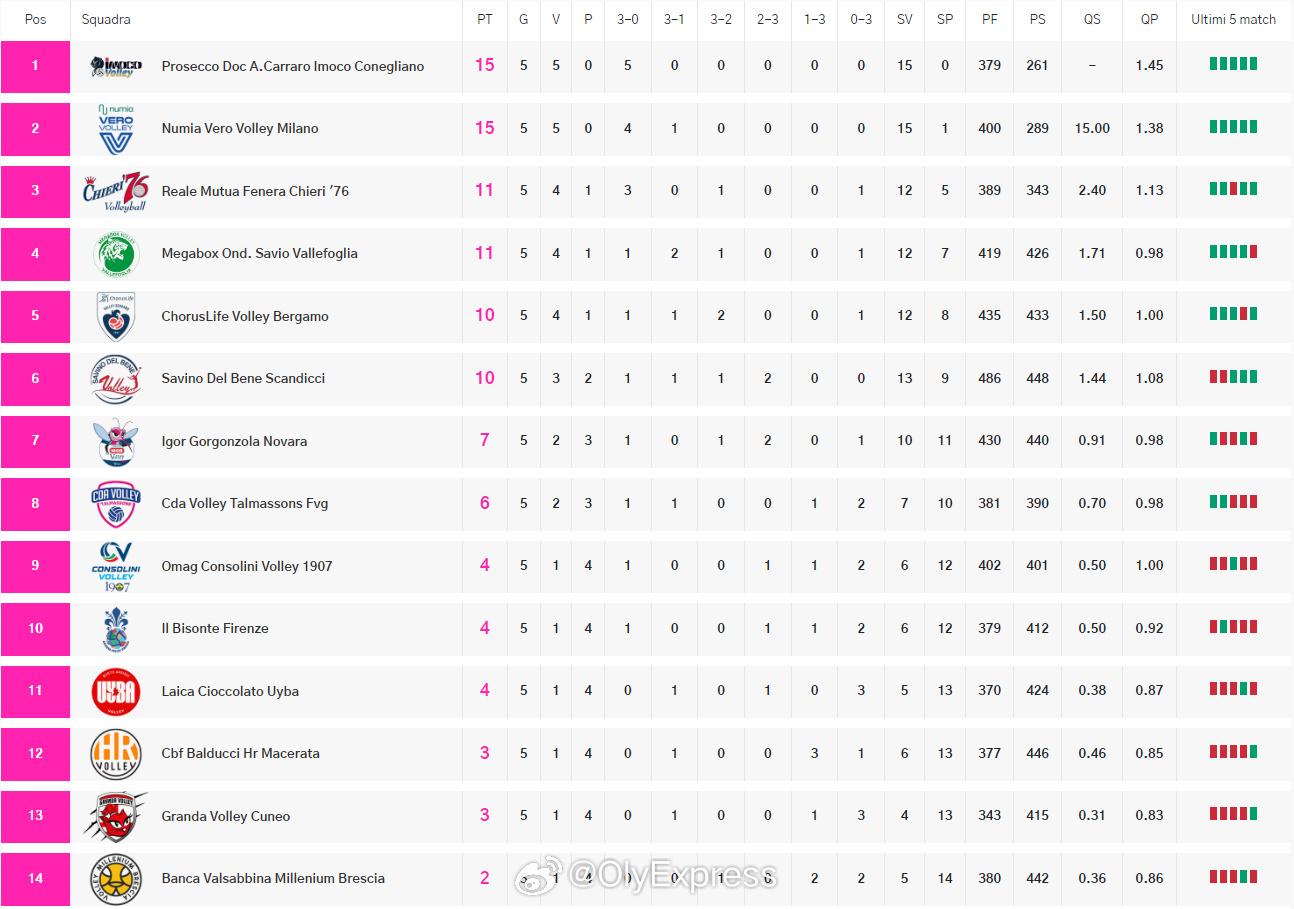Visit Savino Del Bene Scandicci team page
This screenshot has height=909, width=1294.
[x=243, y=379]
